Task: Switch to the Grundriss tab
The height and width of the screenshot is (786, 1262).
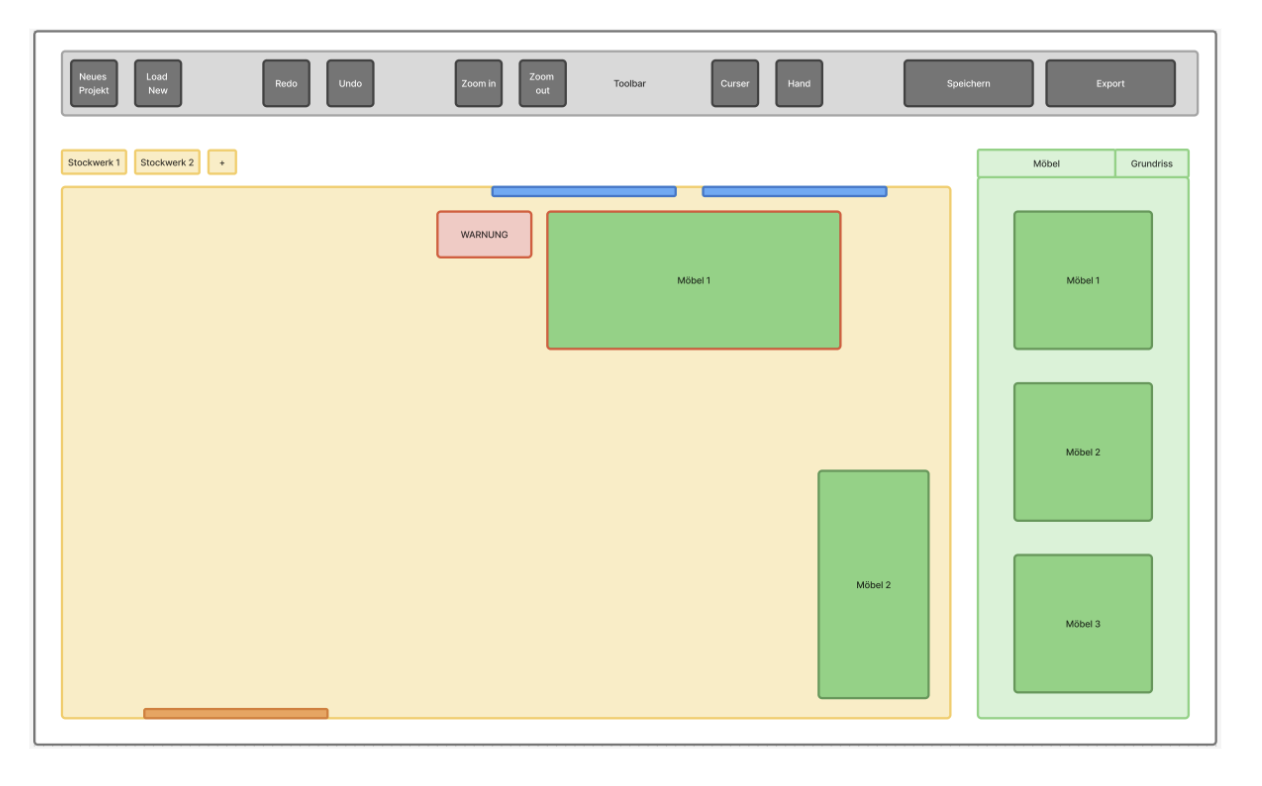Action: [x=1152, y=163]
